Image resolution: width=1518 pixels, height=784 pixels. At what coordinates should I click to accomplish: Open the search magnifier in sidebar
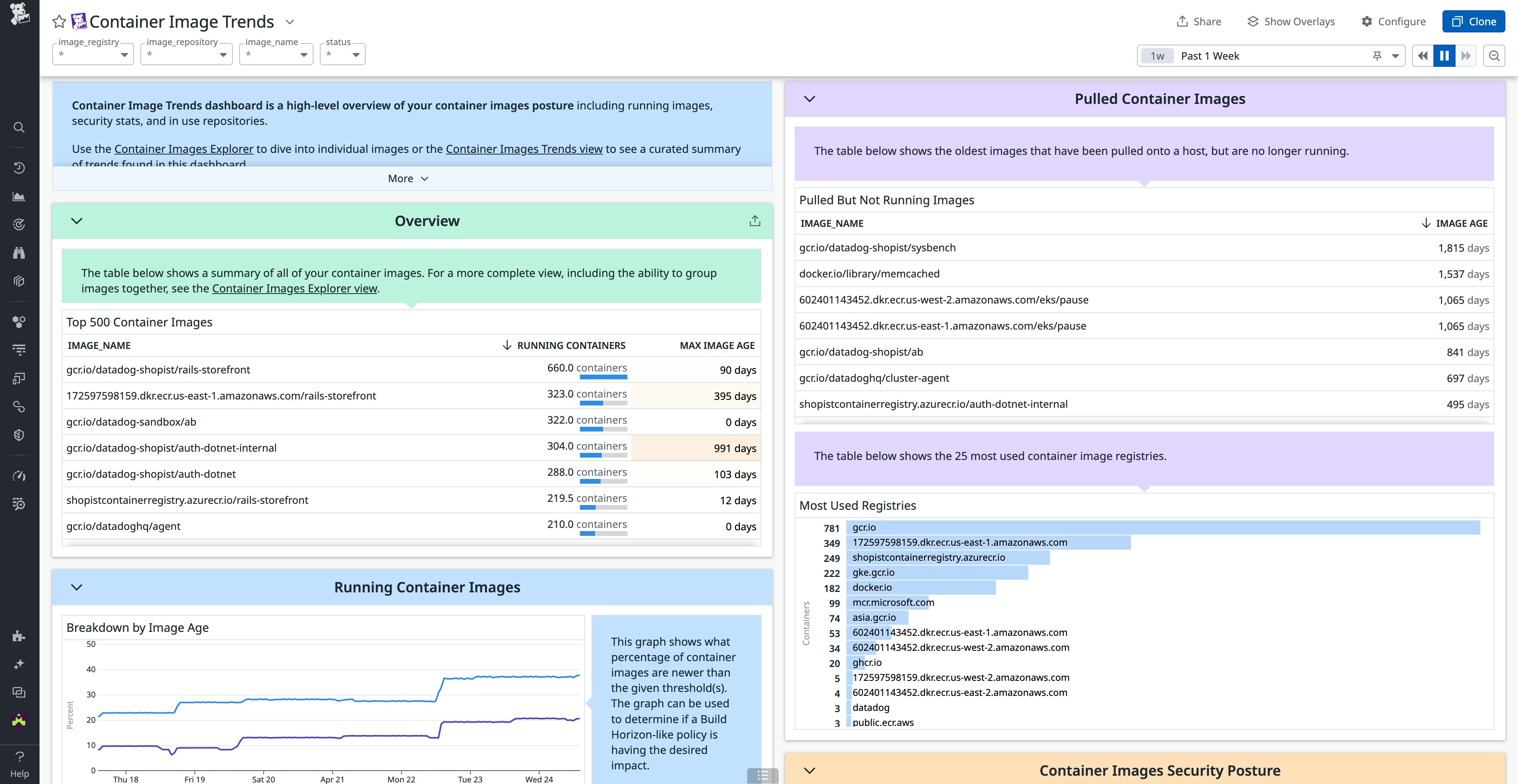19,127
